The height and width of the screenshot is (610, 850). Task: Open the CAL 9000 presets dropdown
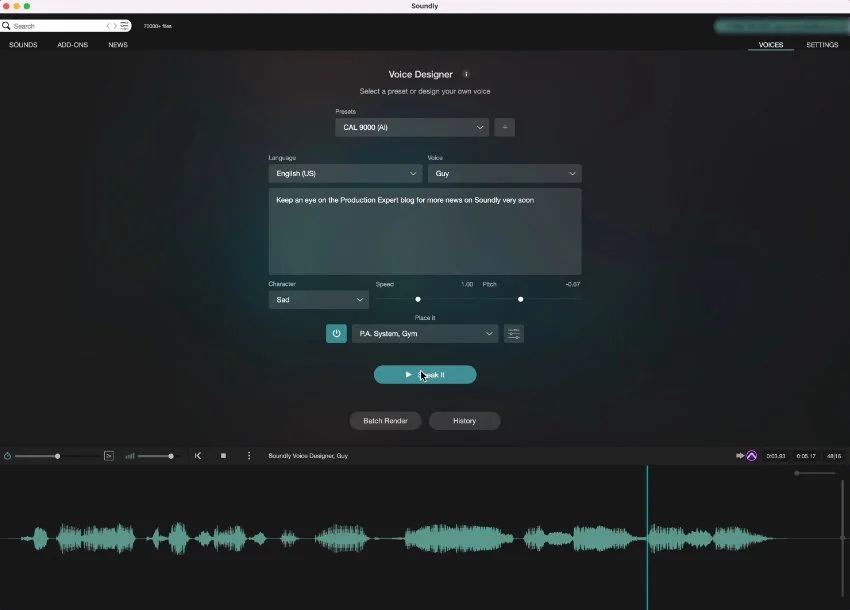click(x=410, y=127)
